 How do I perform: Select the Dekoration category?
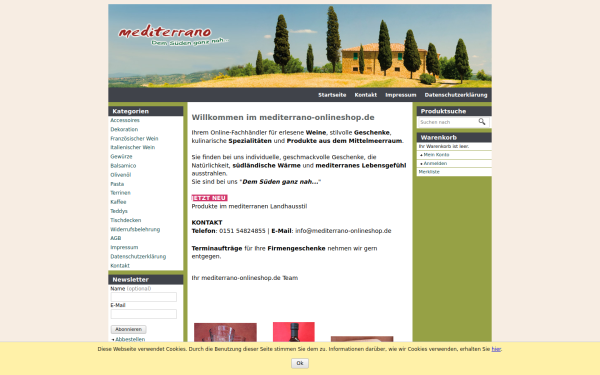124,129
